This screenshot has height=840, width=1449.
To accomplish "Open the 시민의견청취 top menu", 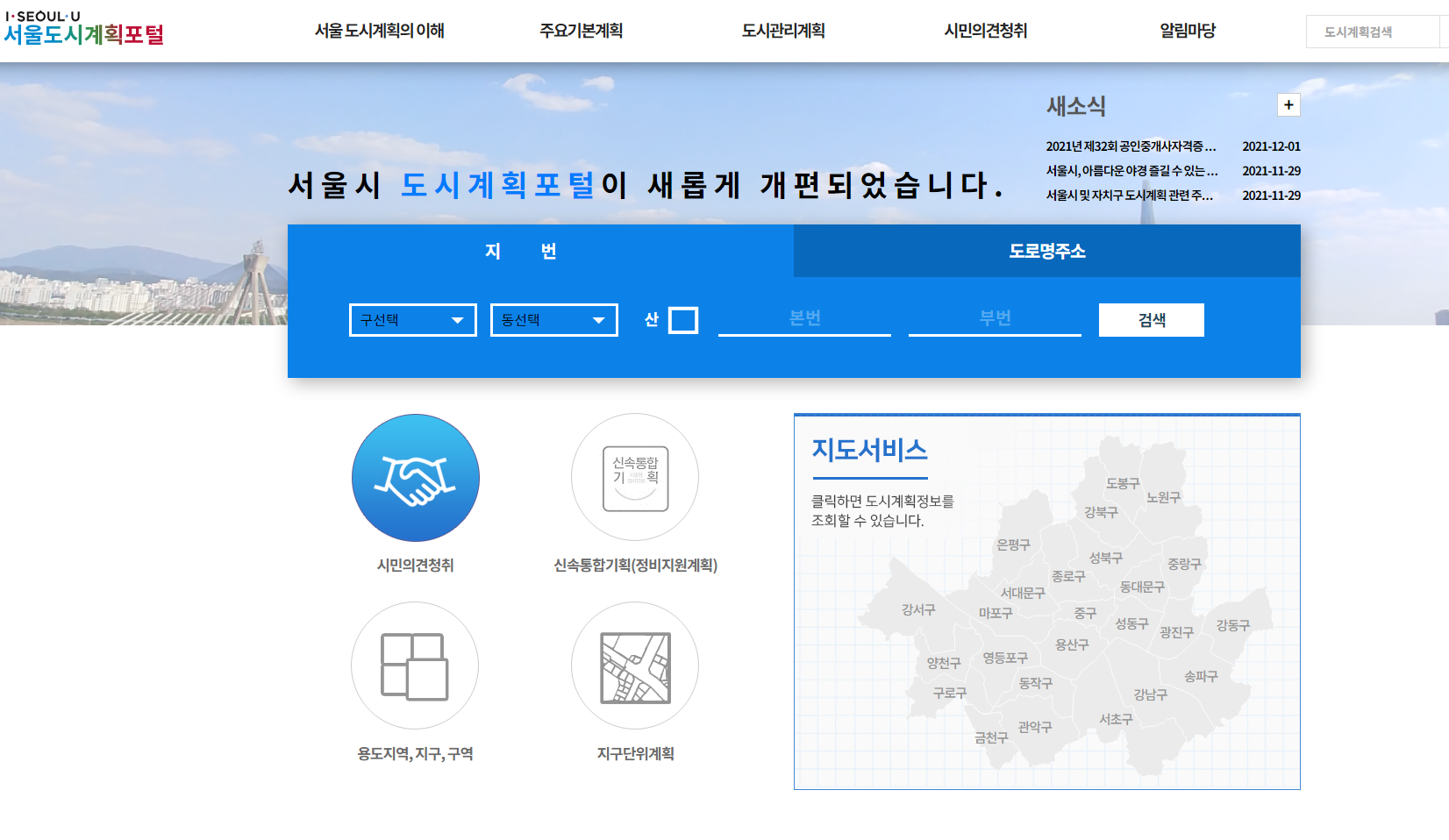I will click(x=986, y=31).
